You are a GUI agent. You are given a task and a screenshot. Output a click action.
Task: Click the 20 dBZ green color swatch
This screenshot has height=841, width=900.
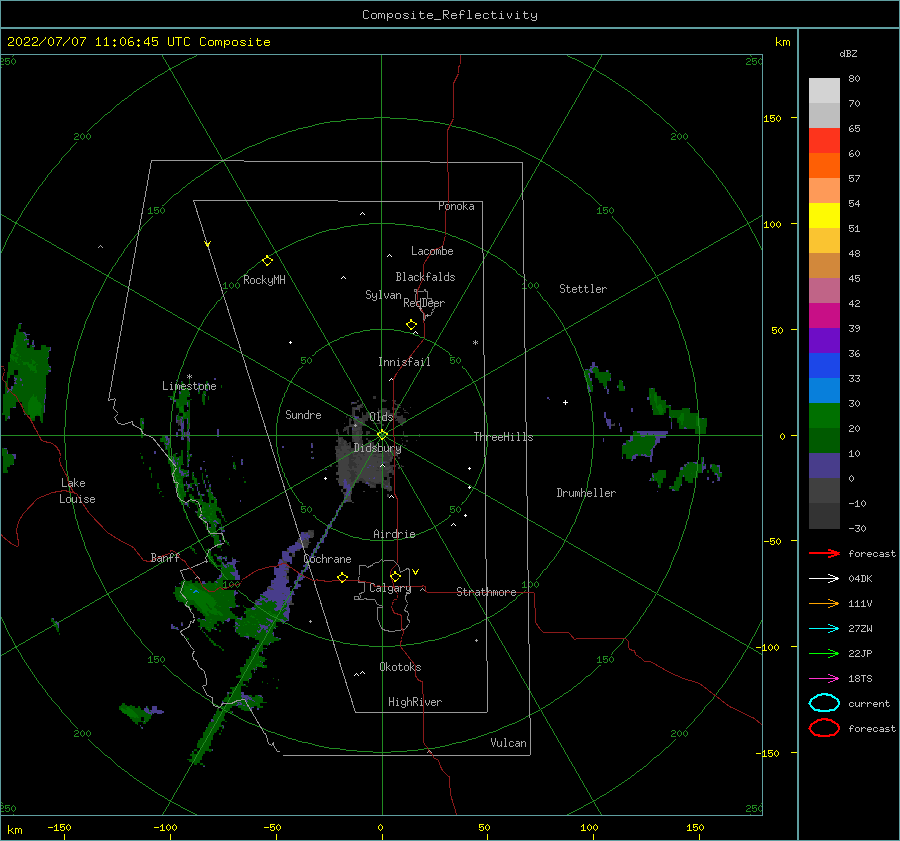click(824, 416)
